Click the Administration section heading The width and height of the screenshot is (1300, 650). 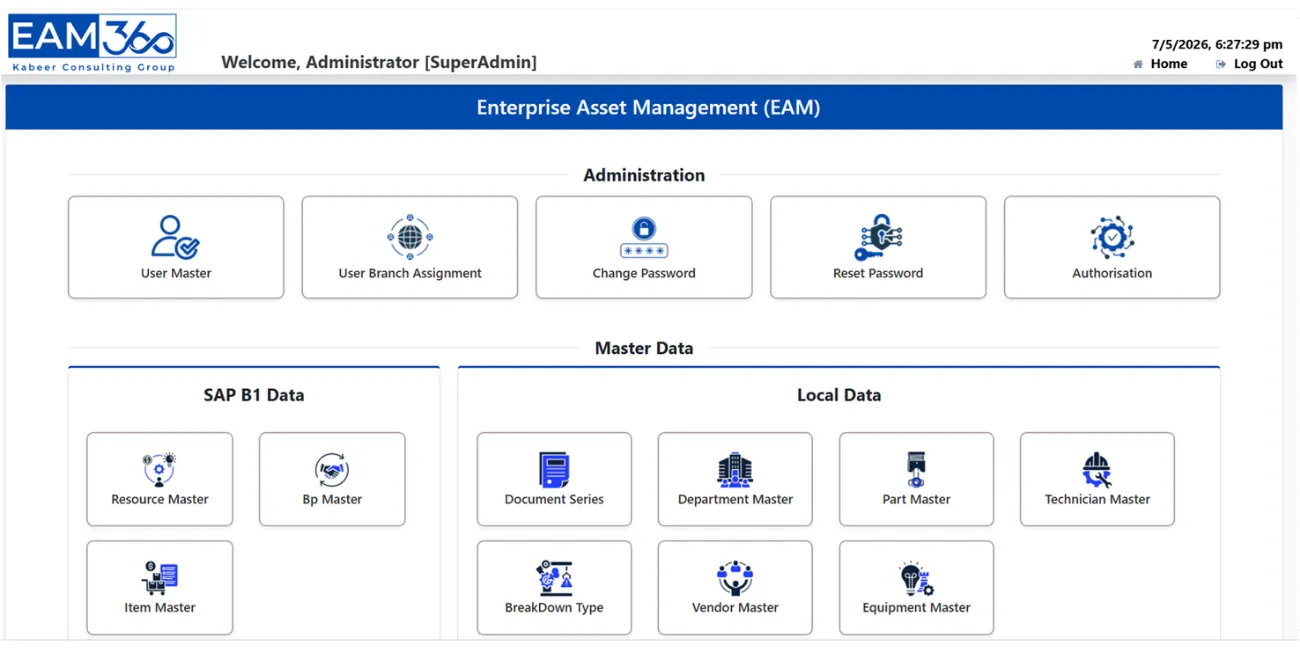click(644, 175)
